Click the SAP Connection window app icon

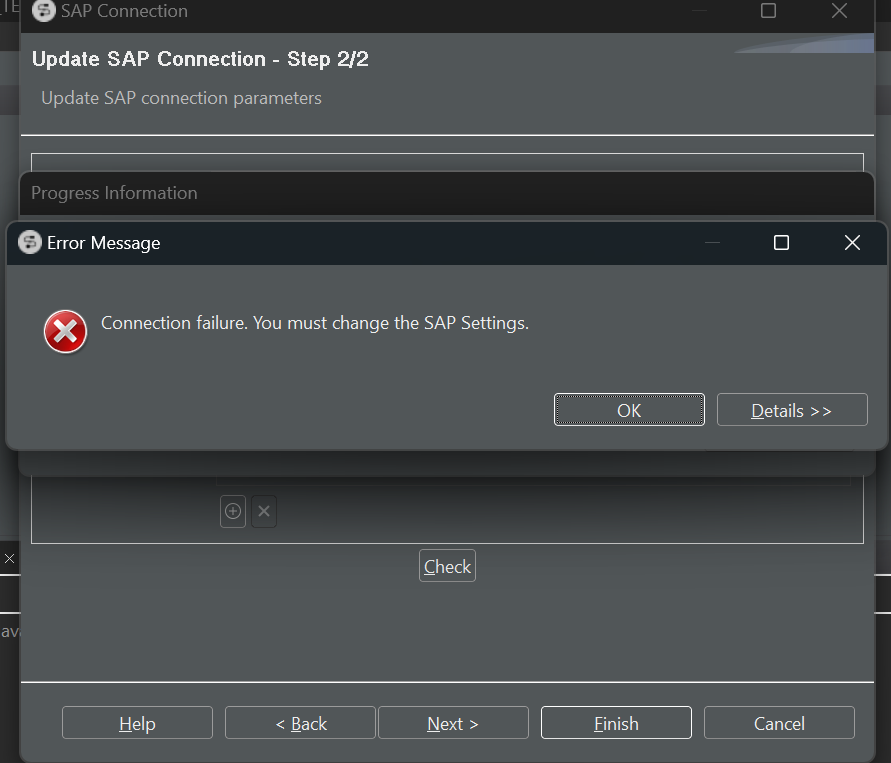(44, 11)
